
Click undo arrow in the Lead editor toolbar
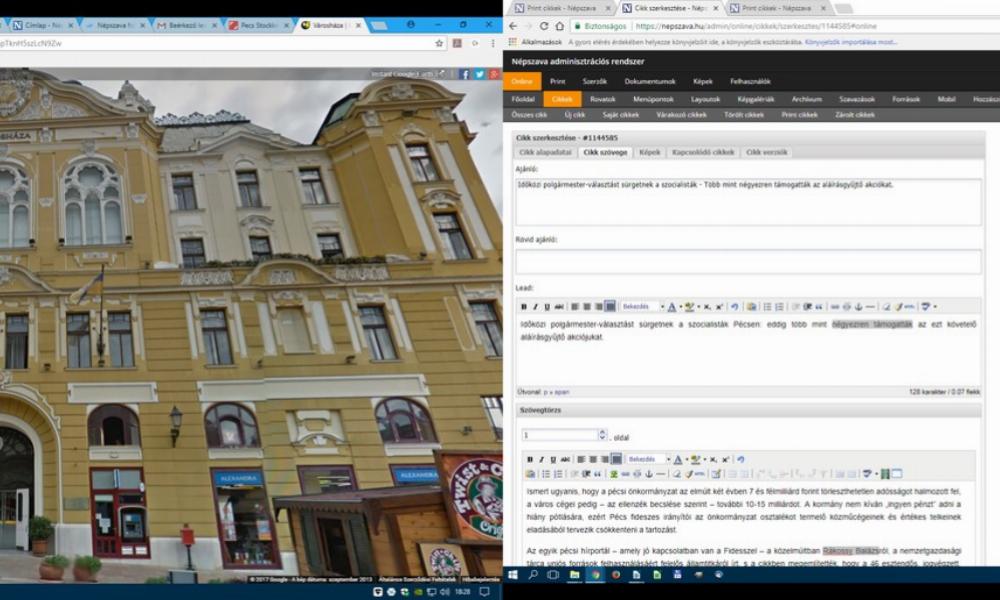click(734, 307)
